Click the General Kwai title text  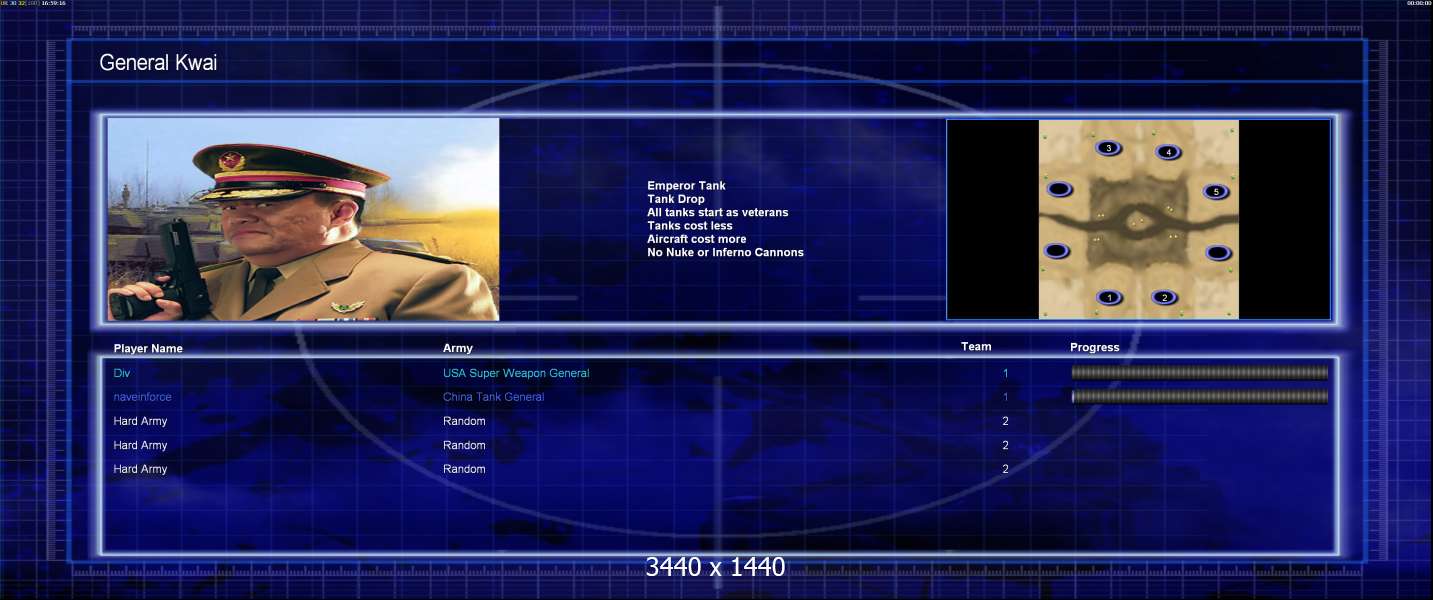click(x=158, y=63)
